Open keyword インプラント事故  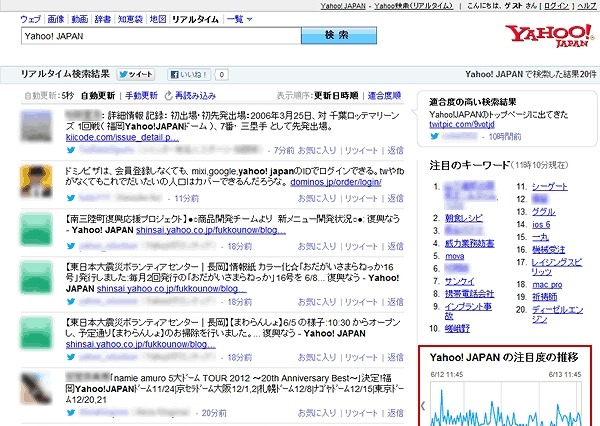(x=468, y=311)
